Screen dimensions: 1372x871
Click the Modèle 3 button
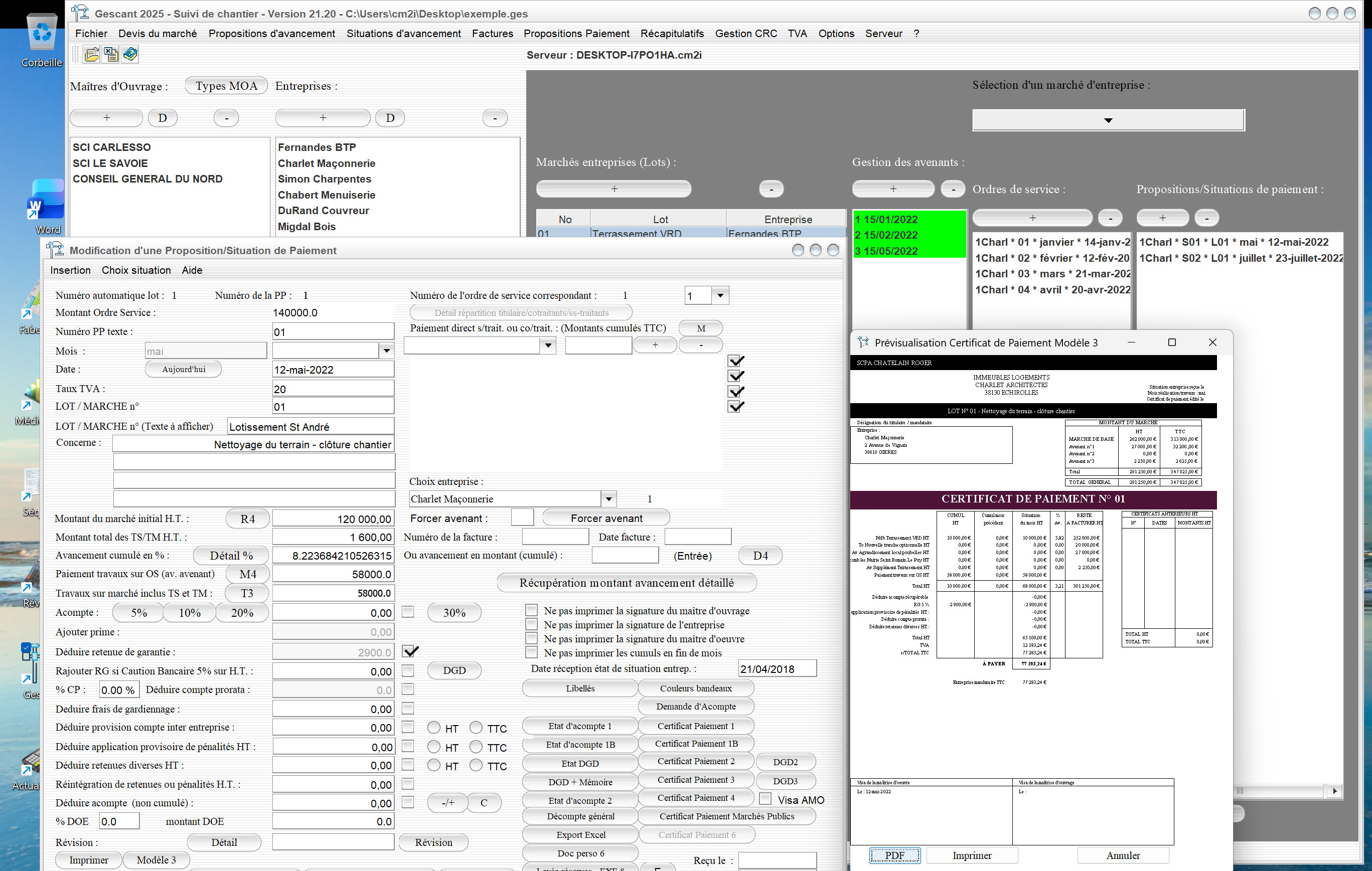(156, 859)
